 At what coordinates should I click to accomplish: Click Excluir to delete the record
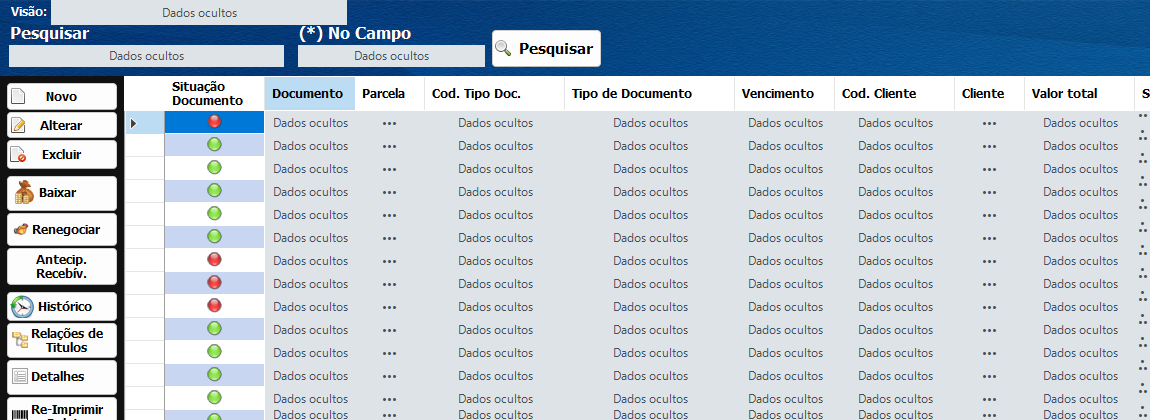62,155
